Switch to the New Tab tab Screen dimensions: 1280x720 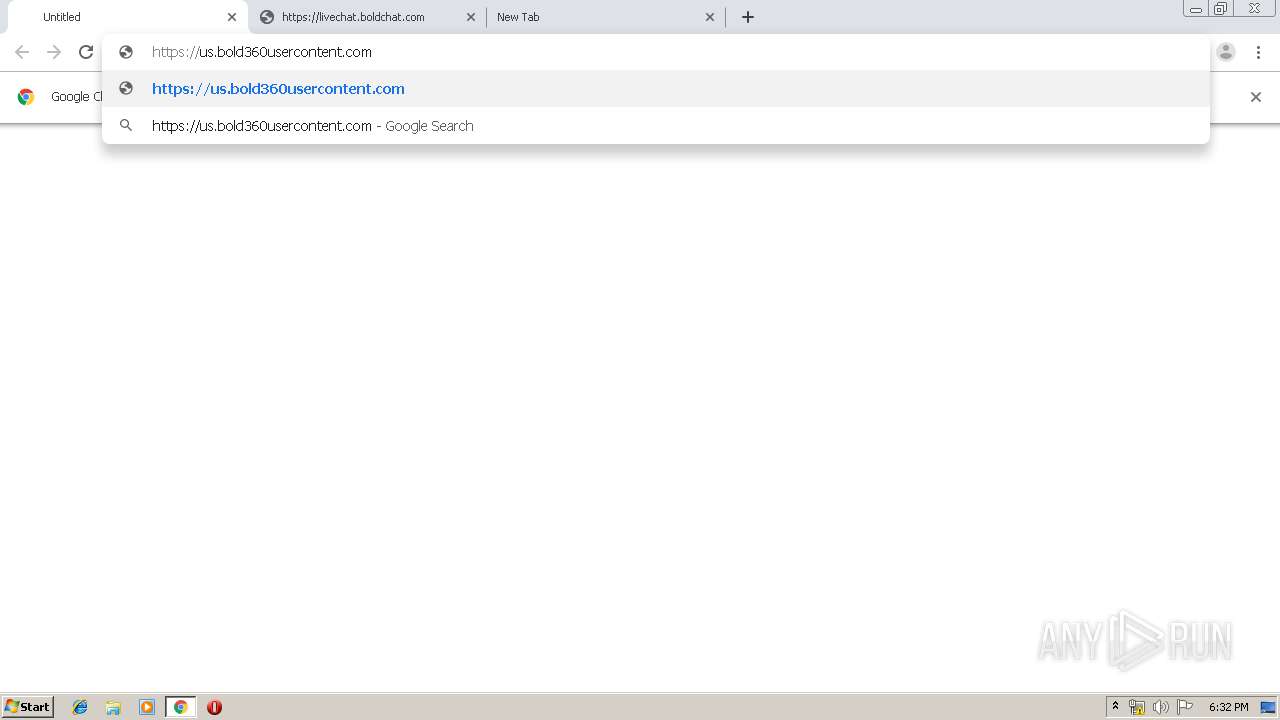606,17
